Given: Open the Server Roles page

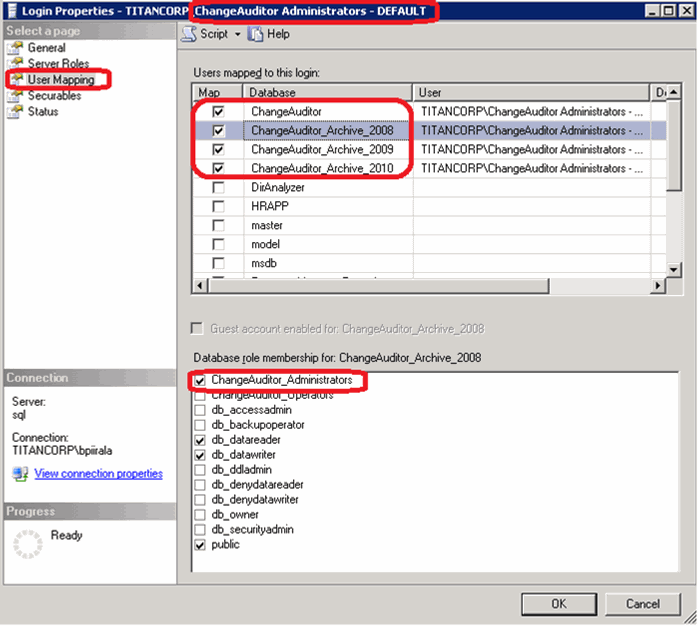Looking at the screenshot, I should (58, 64).
